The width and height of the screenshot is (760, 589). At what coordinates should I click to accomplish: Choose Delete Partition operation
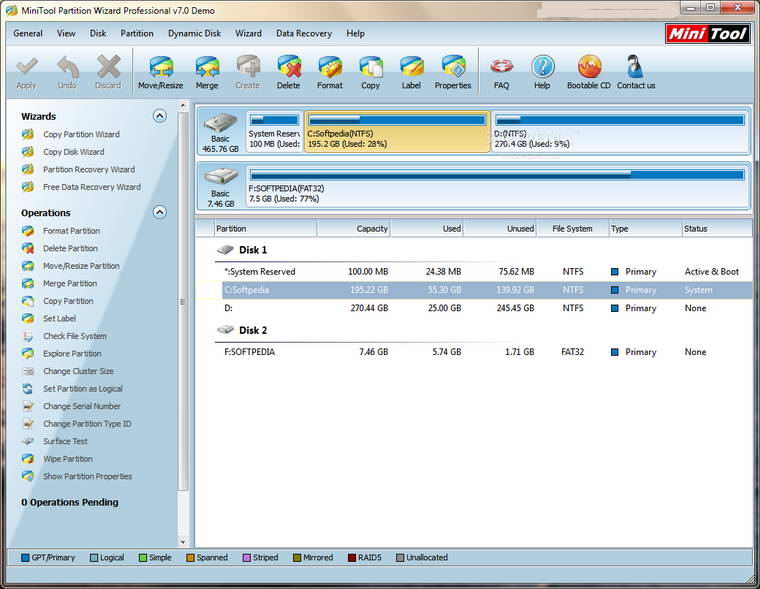pyautogui.click(x=70, y=248)
